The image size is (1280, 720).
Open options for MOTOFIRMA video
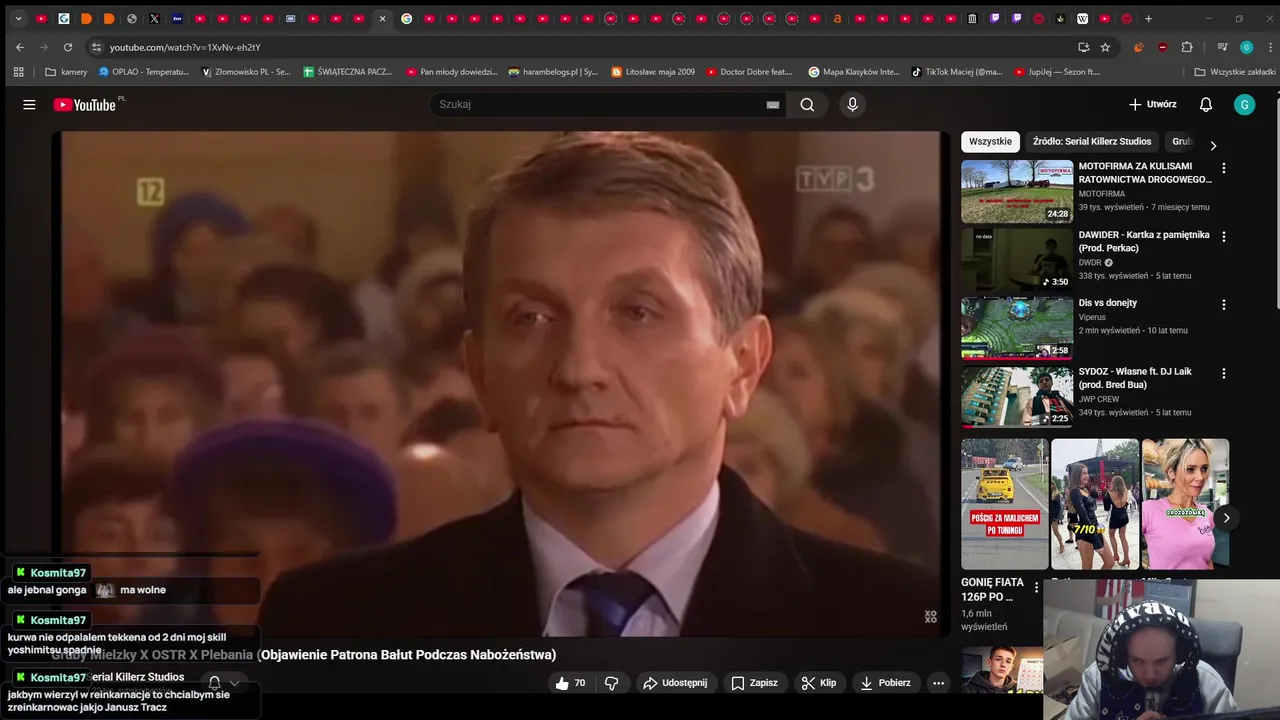tap(1223, 168)
